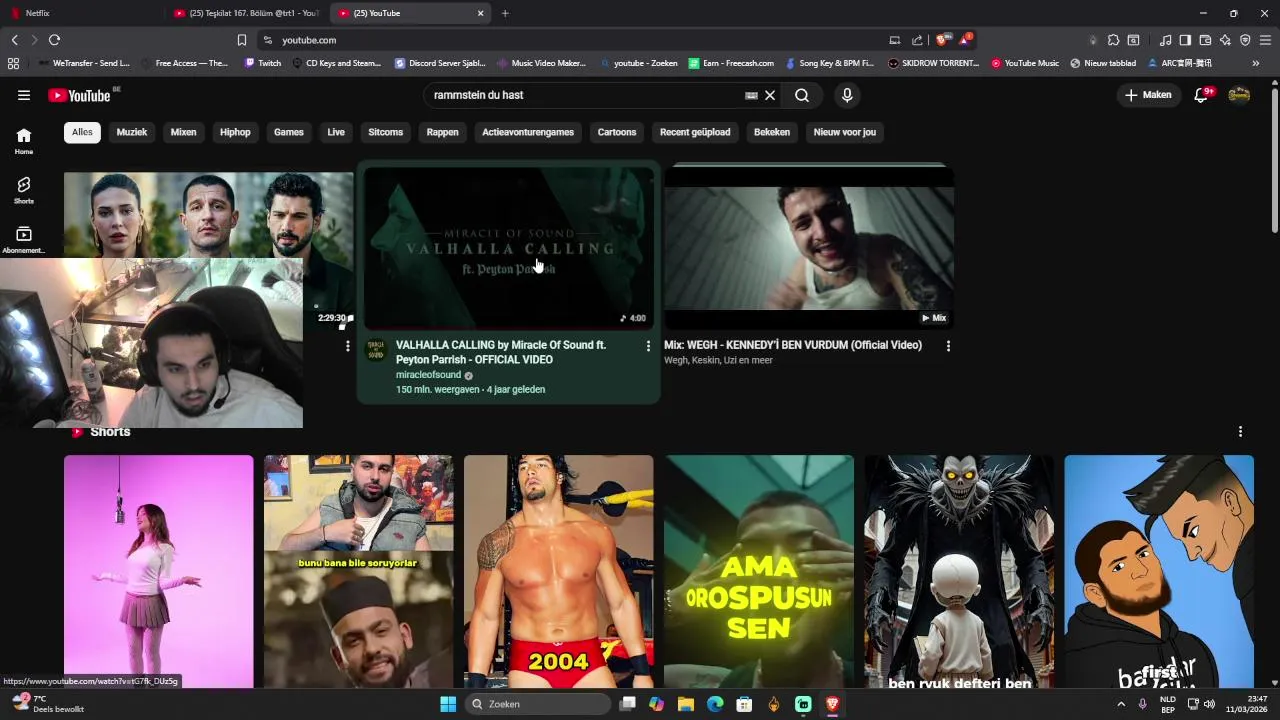The height and width of the screenshot is (720, 1280).
Task: Open the Windows Start menu
Action: [448, 704]
